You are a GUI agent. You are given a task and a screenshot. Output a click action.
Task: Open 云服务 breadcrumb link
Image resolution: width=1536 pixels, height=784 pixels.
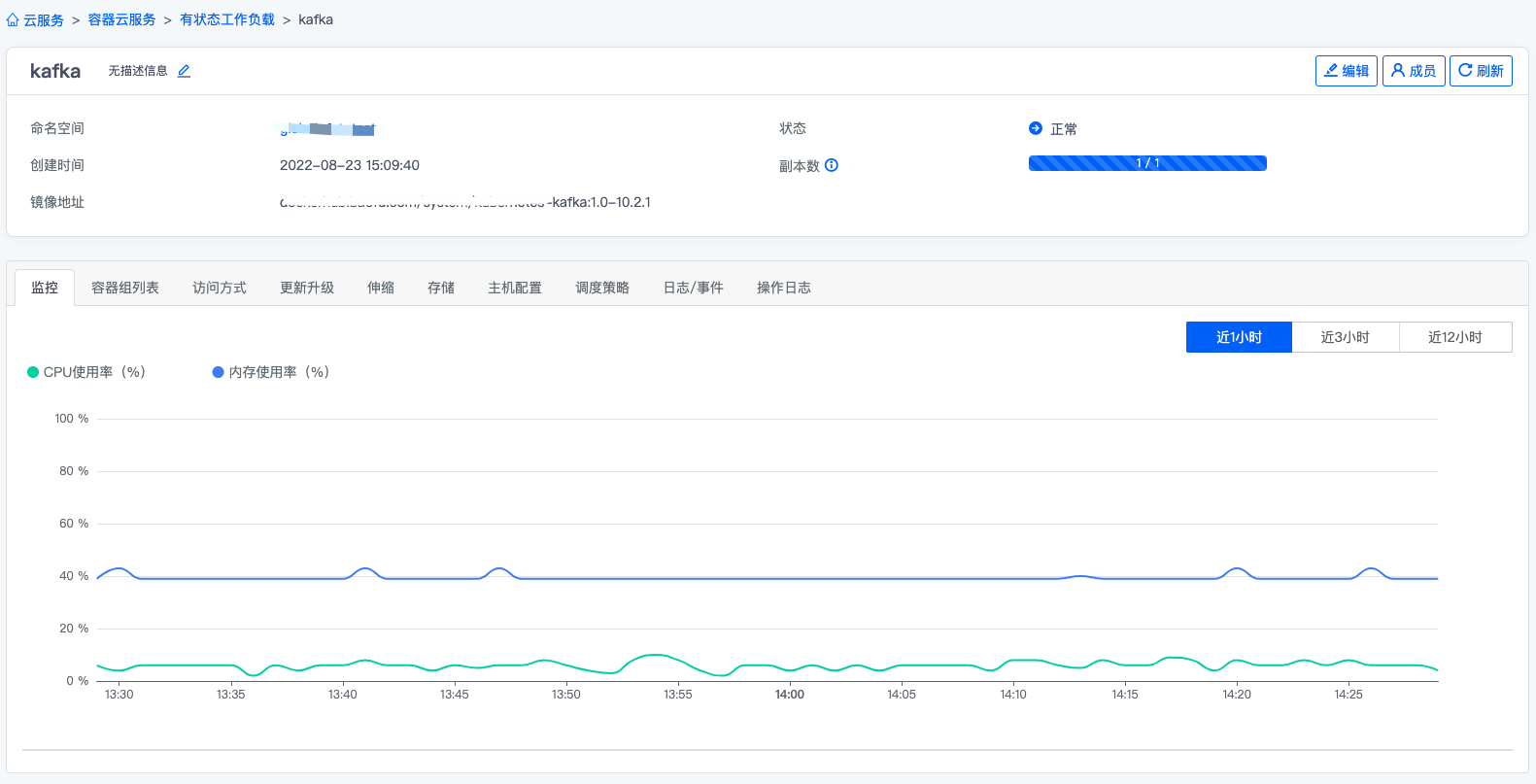[44, 19]
